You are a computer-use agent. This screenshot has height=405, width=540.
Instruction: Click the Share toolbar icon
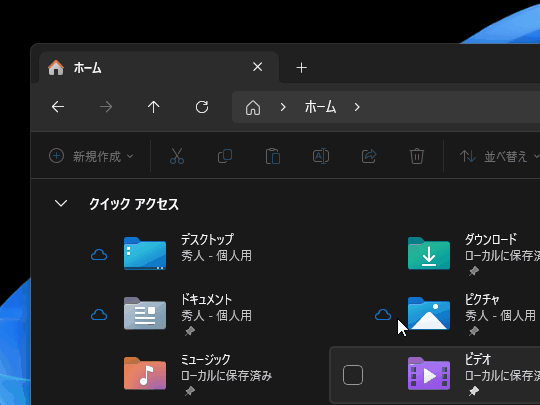(x=369, y=156)
